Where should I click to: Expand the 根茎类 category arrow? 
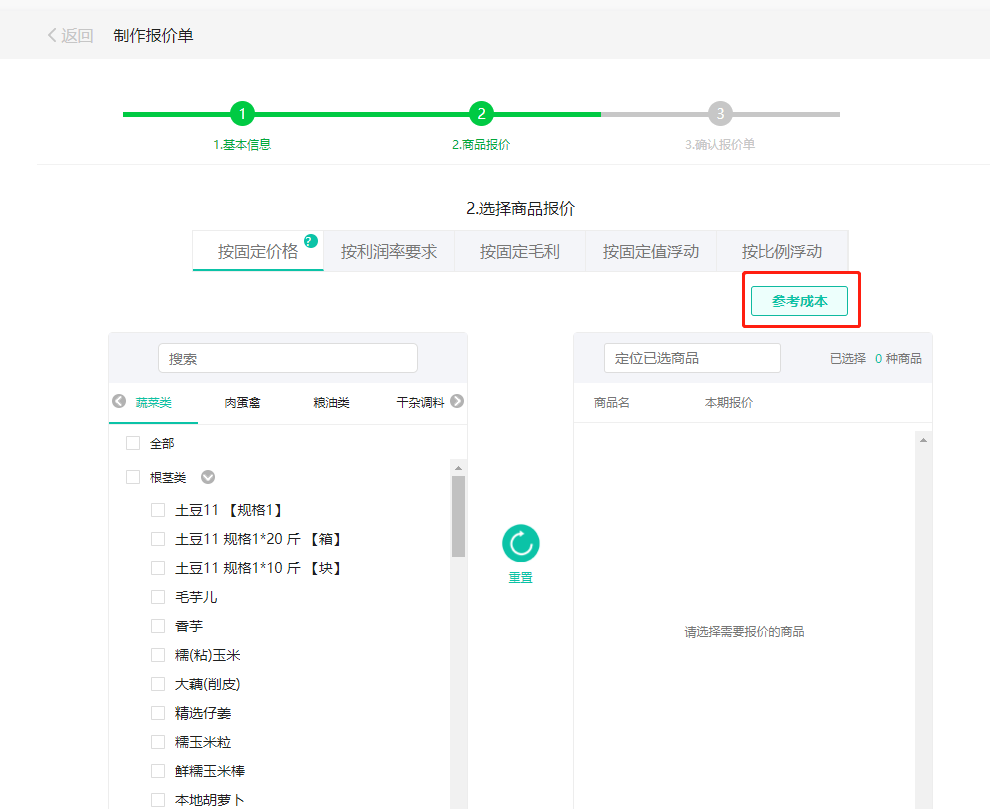(207, 477)
